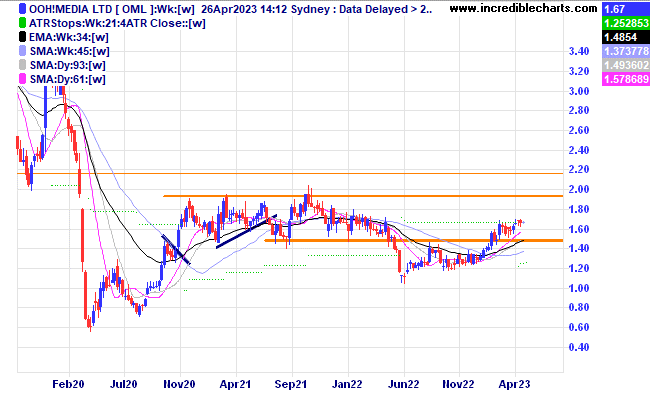Viewport: 651px width, 395px height.
Task: Click the green ATRStops legend swatch
Action: (x=22, y=23)
